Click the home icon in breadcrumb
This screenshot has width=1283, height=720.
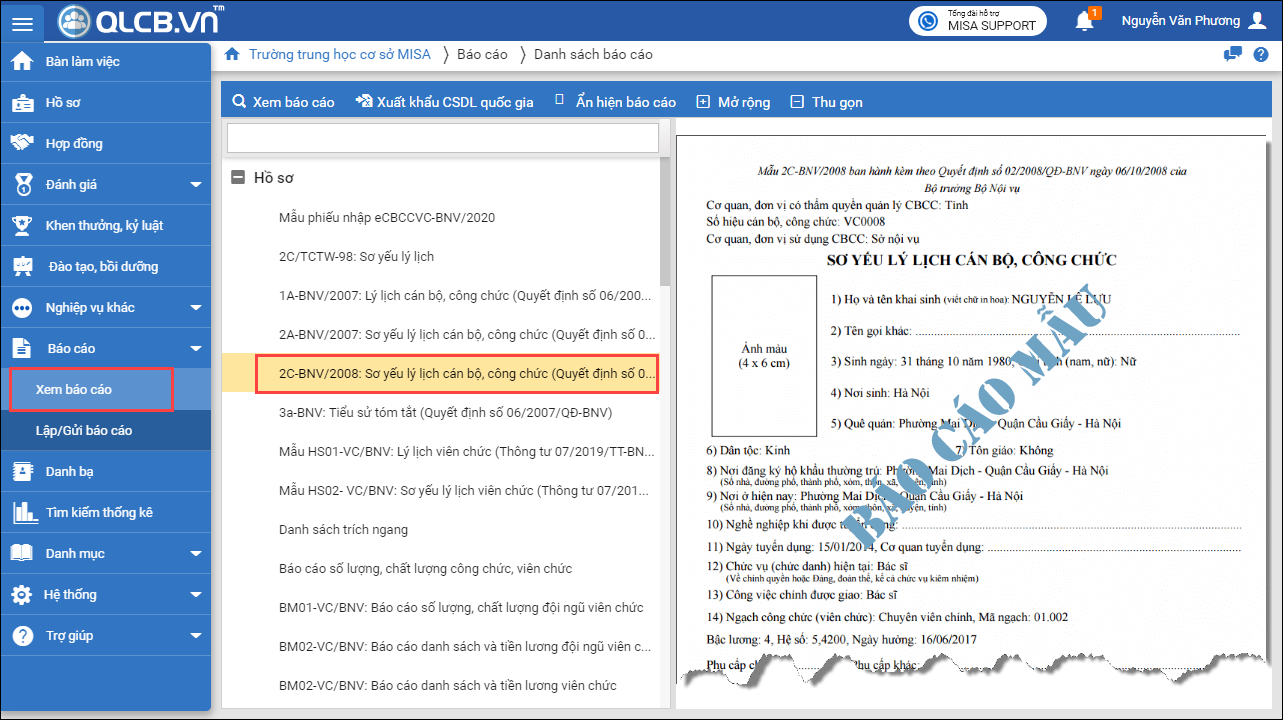232,54
